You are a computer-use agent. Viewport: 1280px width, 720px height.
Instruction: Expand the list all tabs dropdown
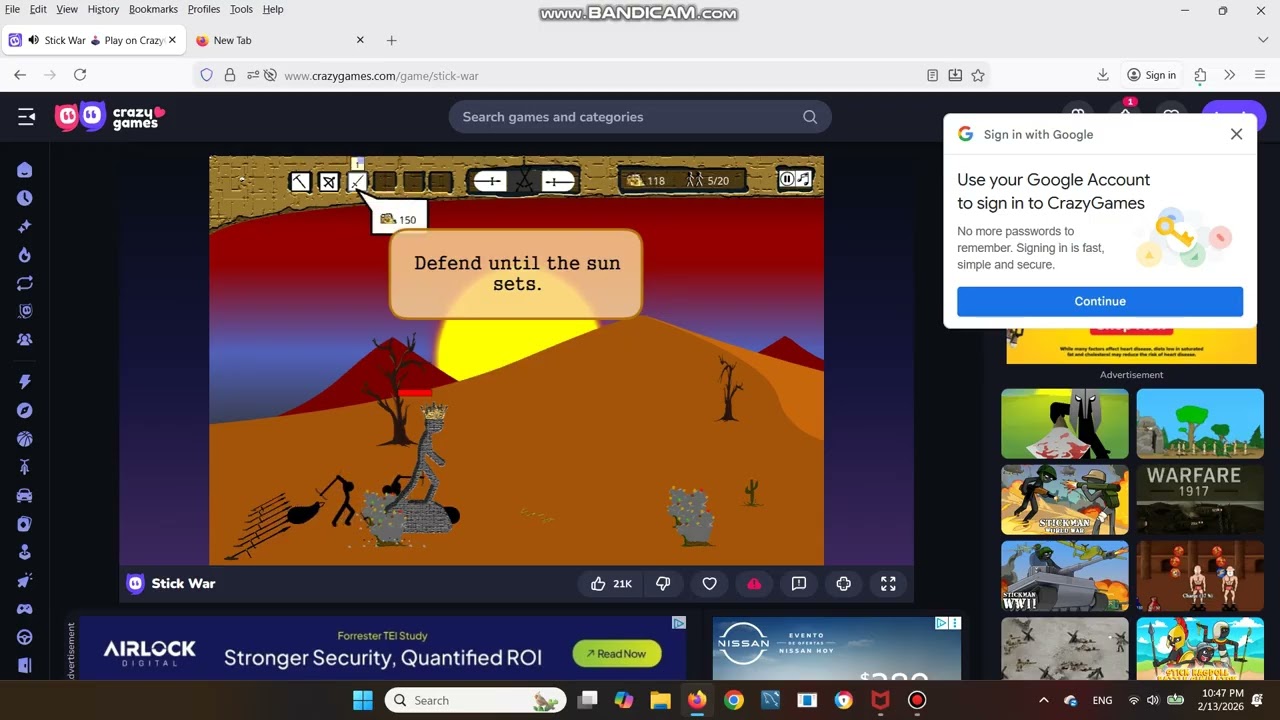(1262, 40)
